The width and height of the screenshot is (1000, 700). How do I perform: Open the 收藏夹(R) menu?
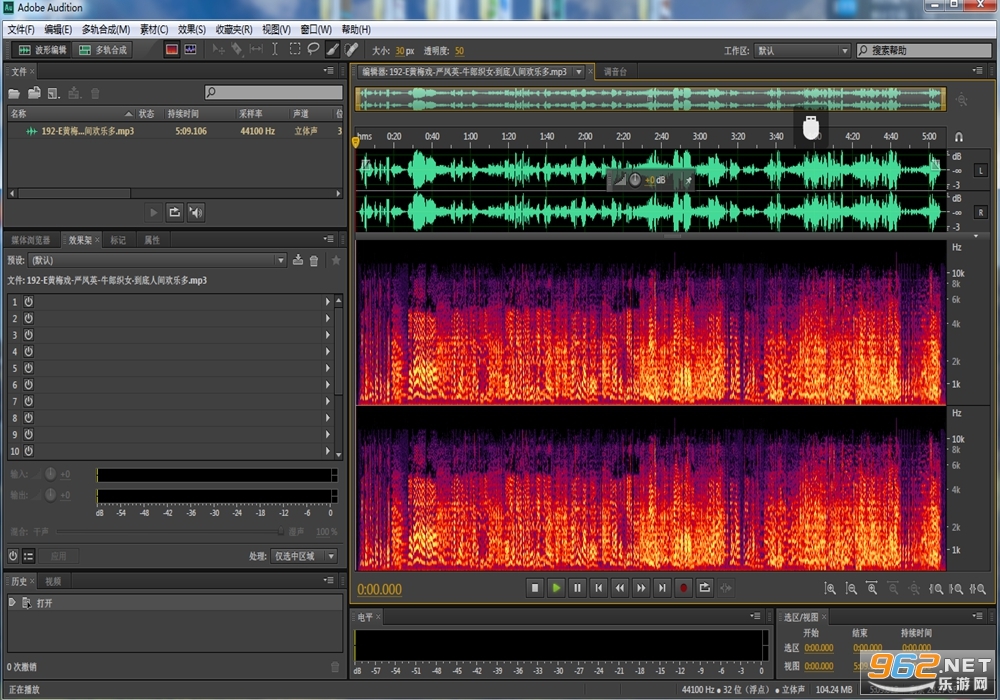(x=233, y=29)
